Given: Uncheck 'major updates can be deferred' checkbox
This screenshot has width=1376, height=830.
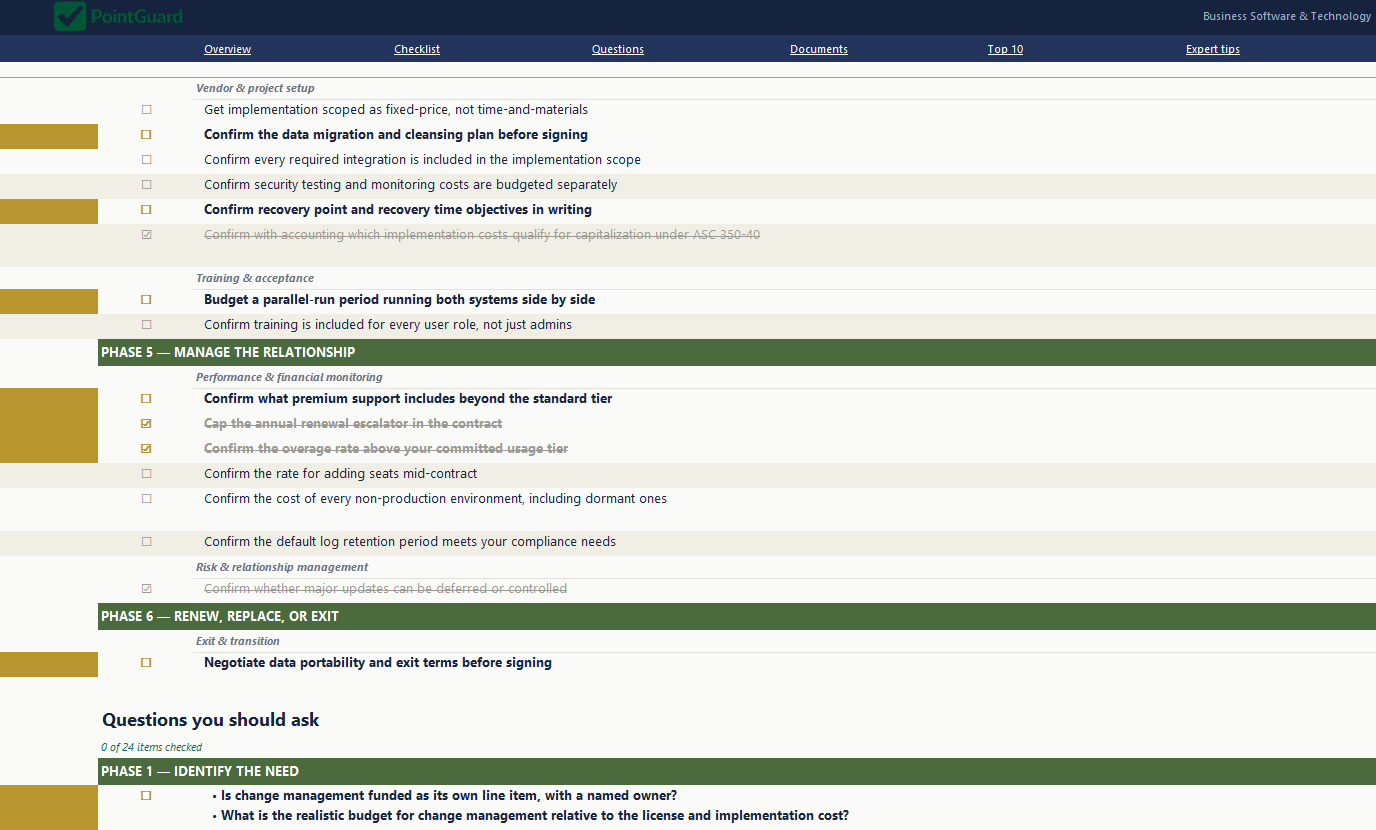Looking at the screenshot, I should [x=146, y=589].
